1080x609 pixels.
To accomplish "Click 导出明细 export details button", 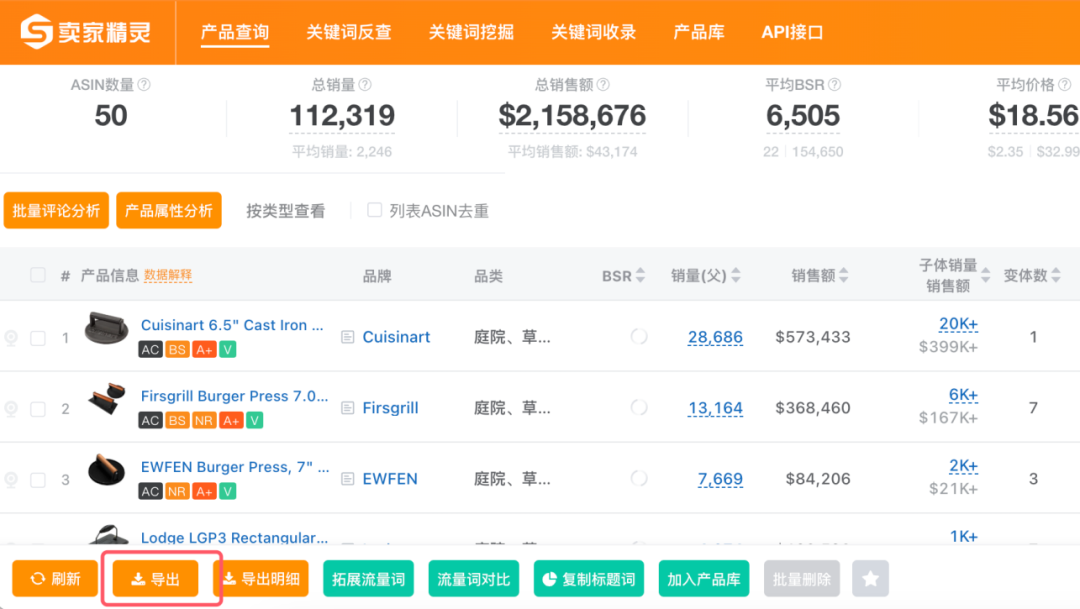I will [x=262, y=579].
